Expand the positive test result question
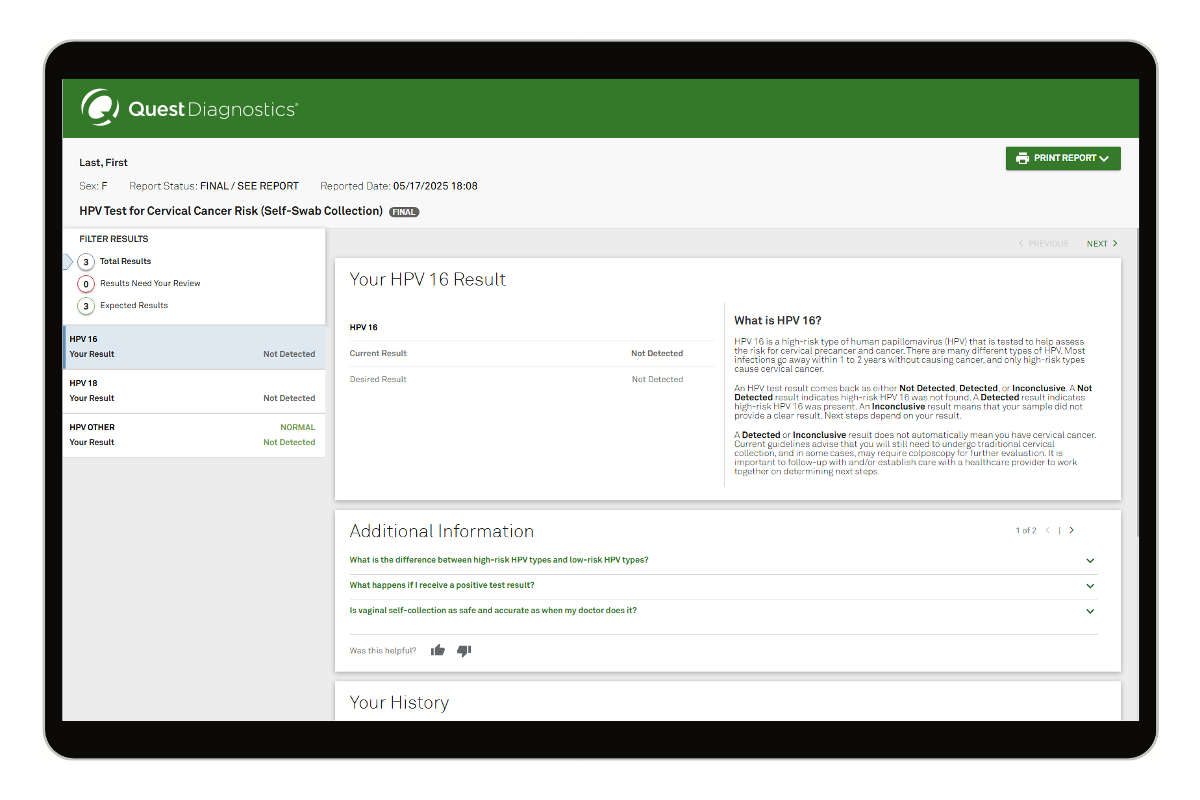 click(x=1090, y=586)
